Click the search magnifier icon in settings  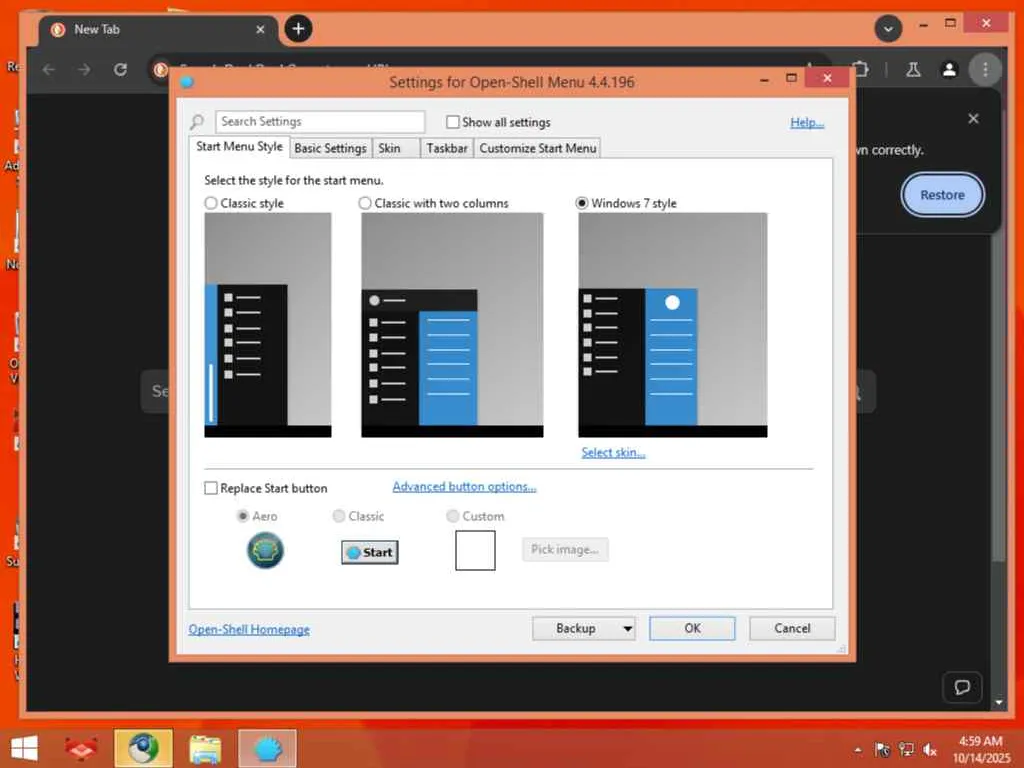point(197,122)
